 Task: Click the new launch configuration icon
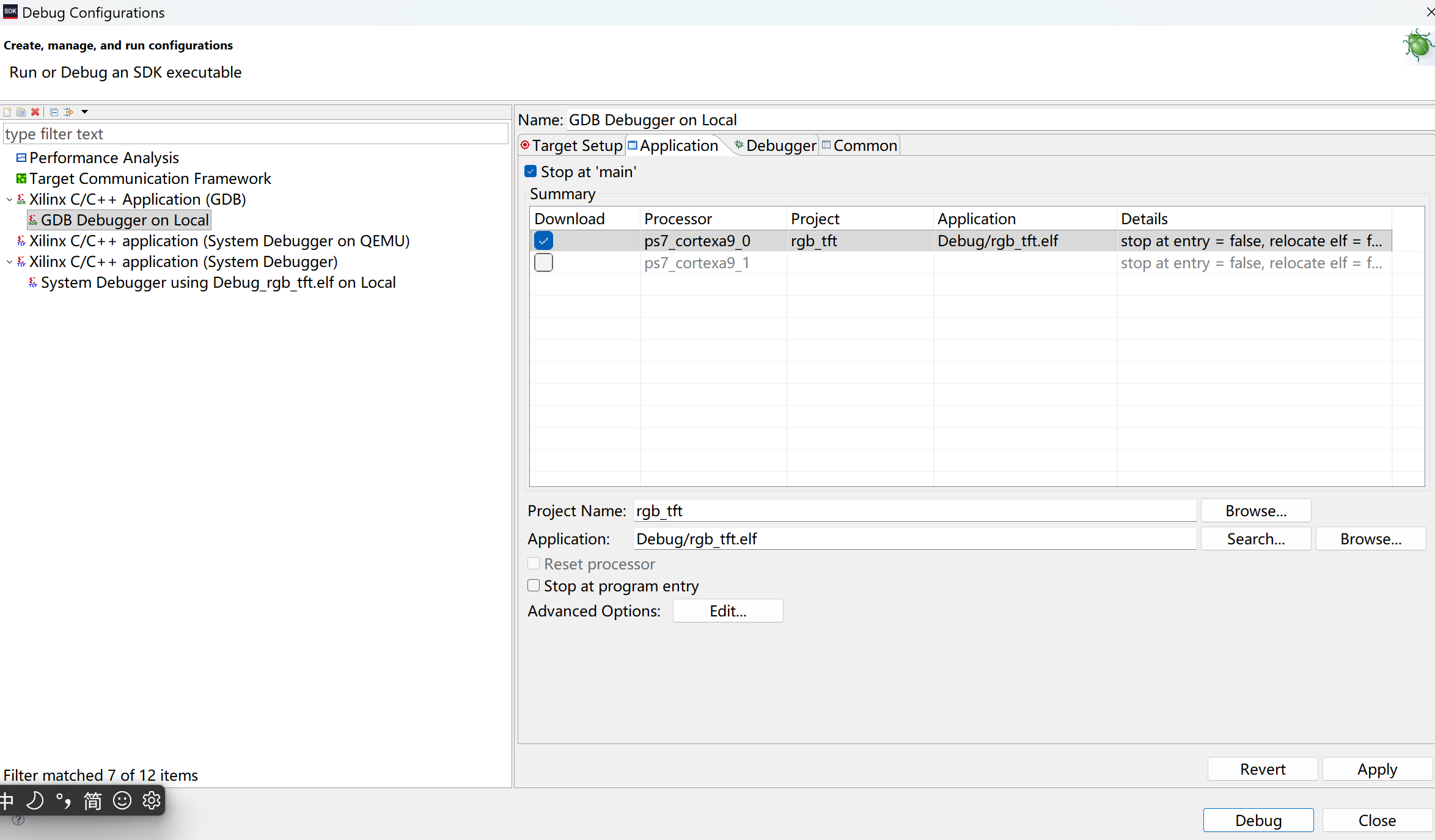[7, 112]
